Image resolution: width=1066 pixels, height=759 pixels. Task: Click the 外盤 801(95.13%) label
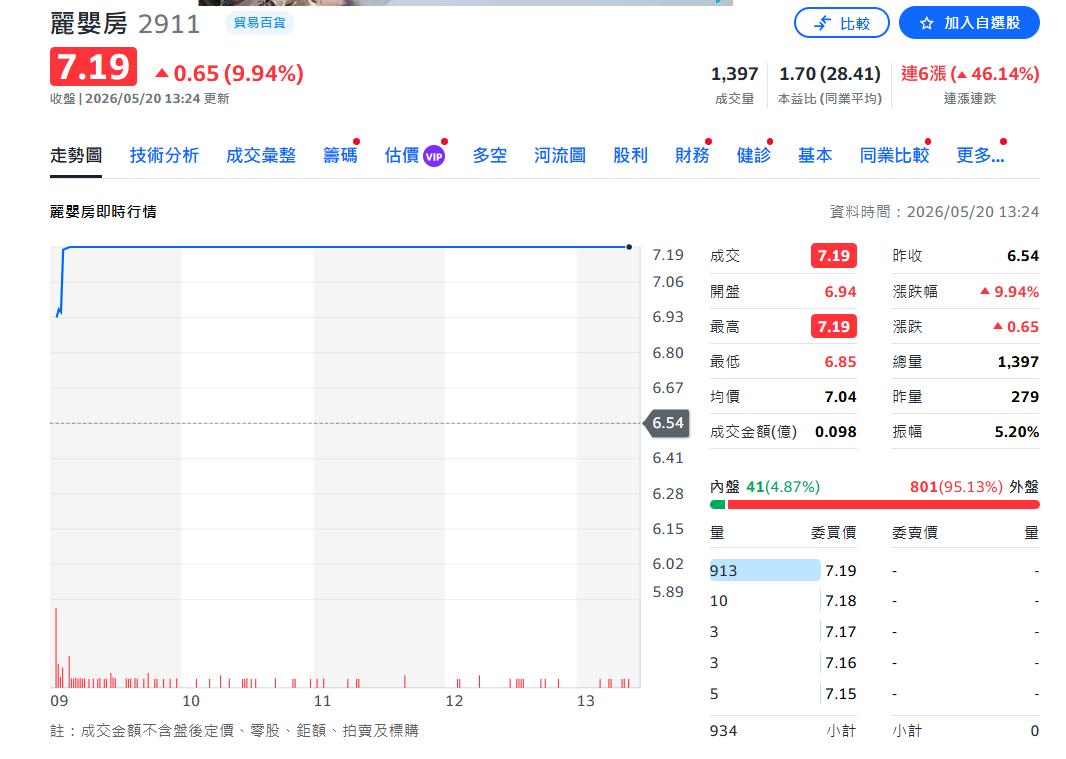(x=974, y=487)
